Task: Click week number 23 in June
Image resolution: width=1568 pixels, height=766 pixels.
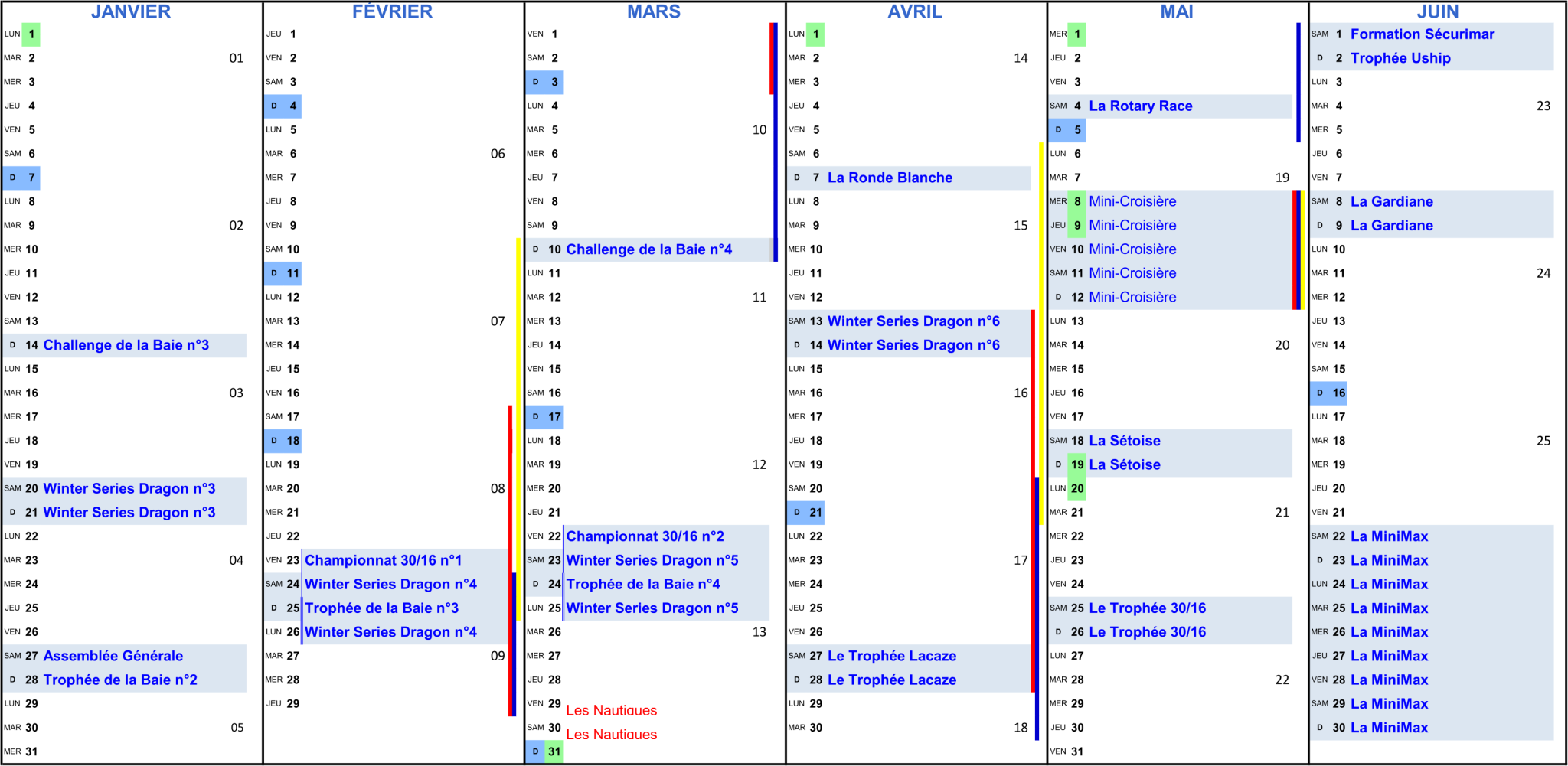Action: coord(1543,106)
